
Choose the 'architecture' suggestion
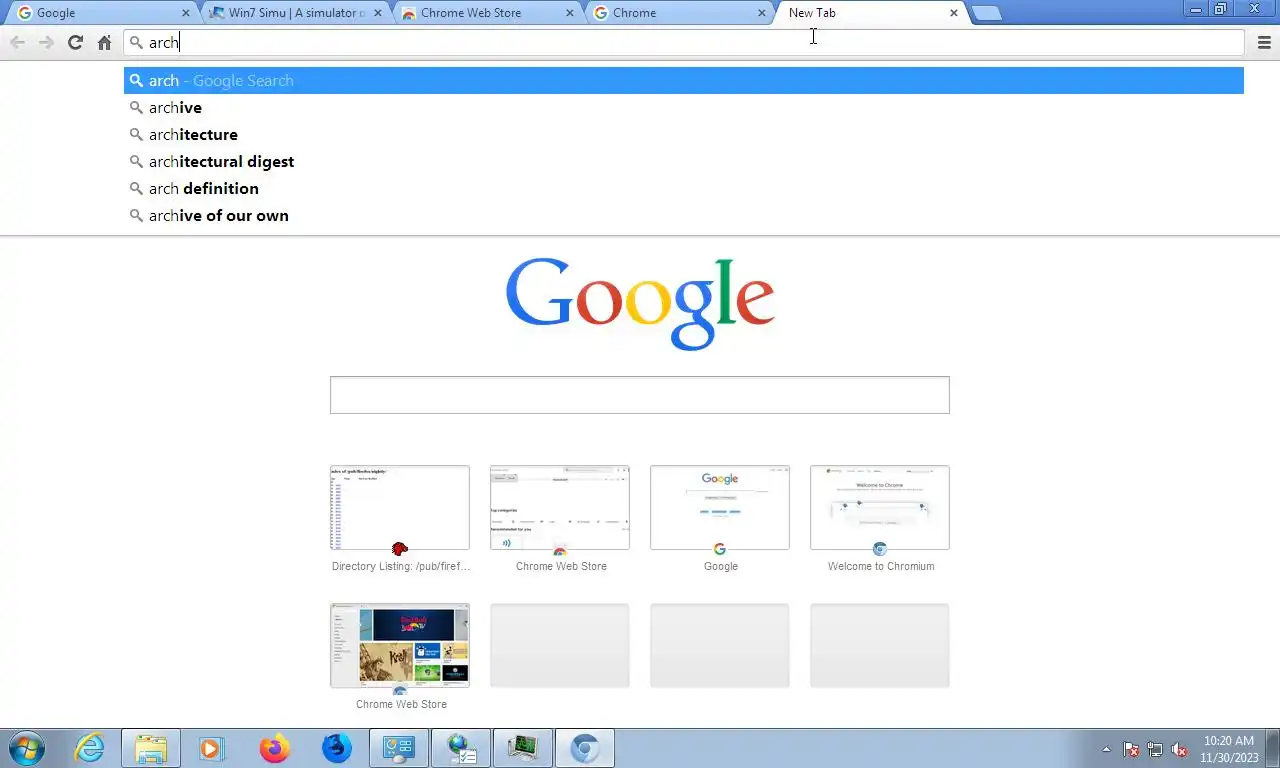tap(684, 134)
